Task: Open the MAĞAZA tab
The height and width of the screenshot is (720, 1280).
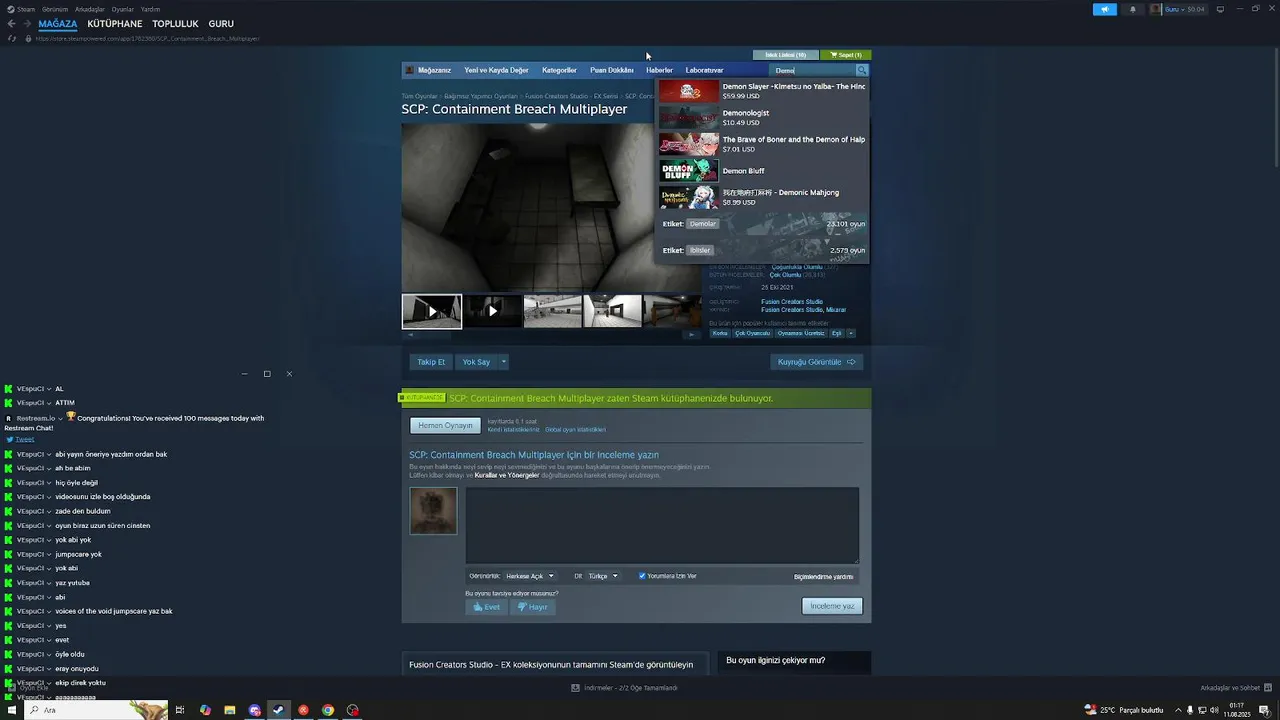Action: (x=58, y=24)
